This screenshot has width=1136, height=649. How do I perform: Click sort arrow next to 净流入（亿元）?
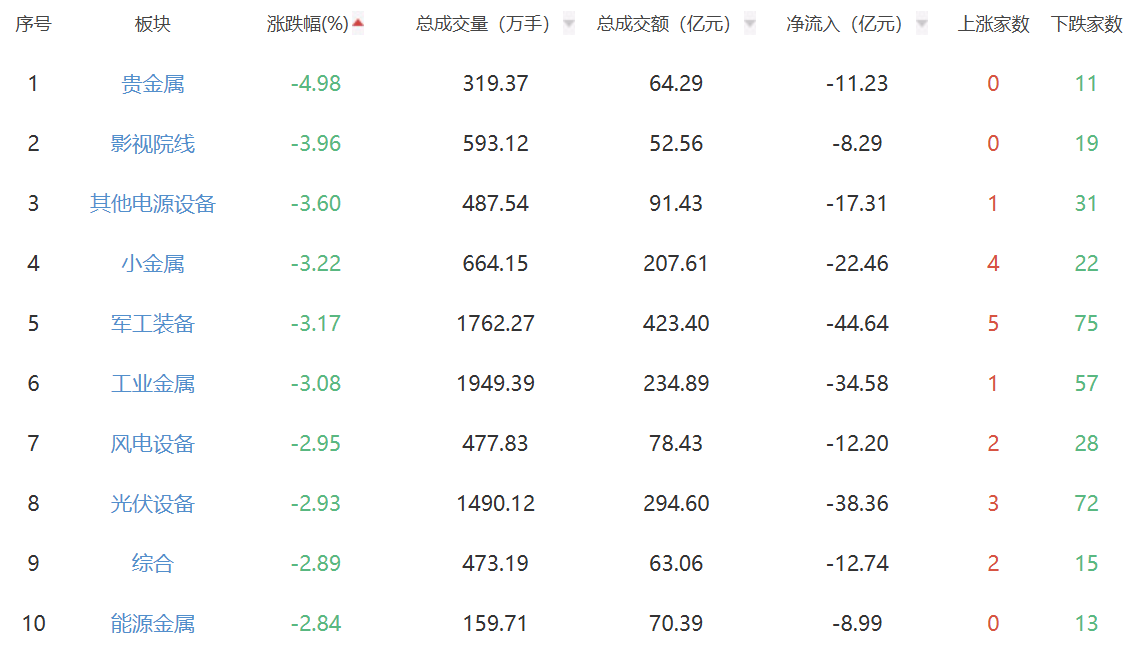pyautogui.click(x=921, y=24)
